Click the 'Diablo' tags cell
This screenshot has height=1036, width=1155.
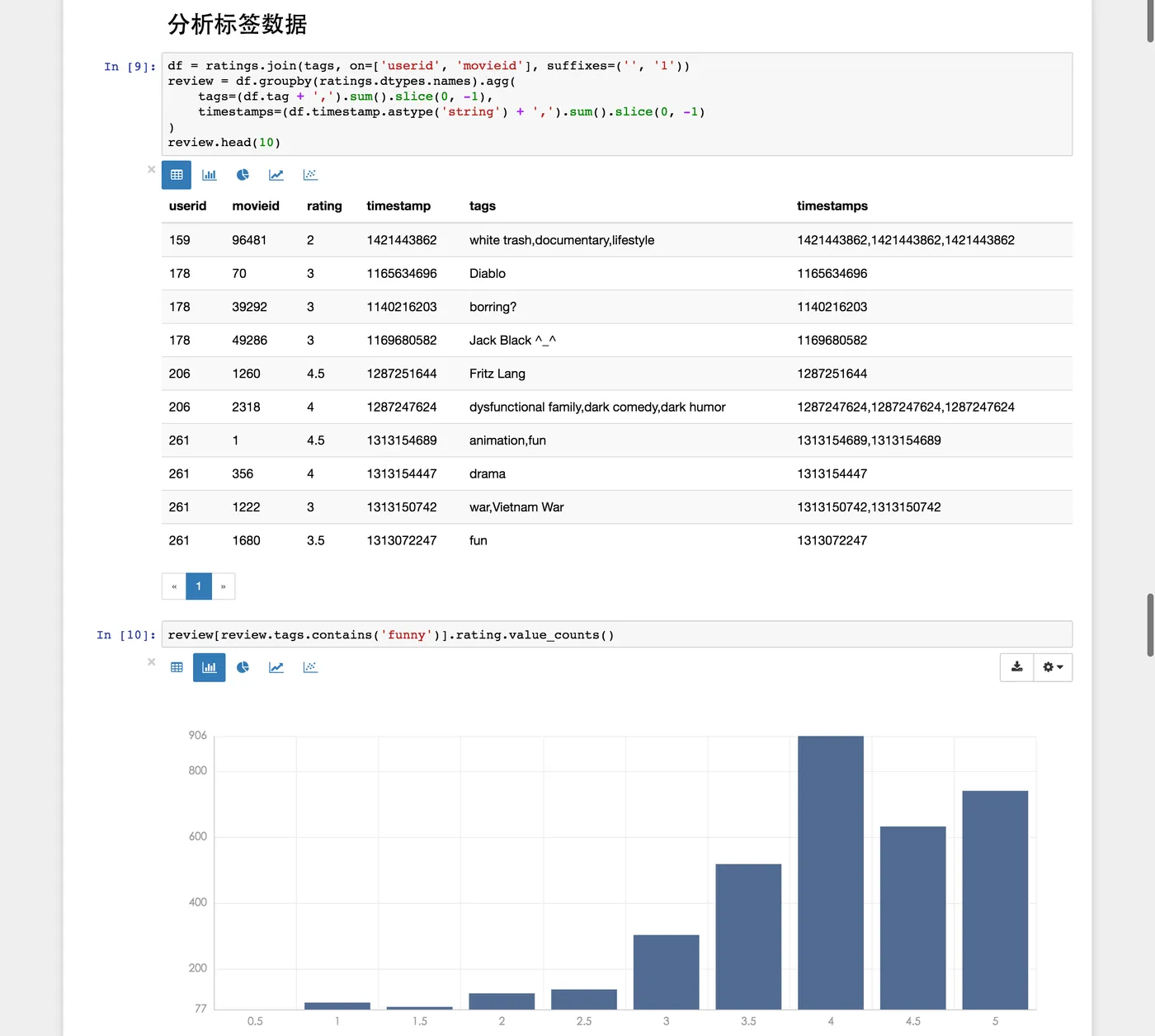coord(488,274)
